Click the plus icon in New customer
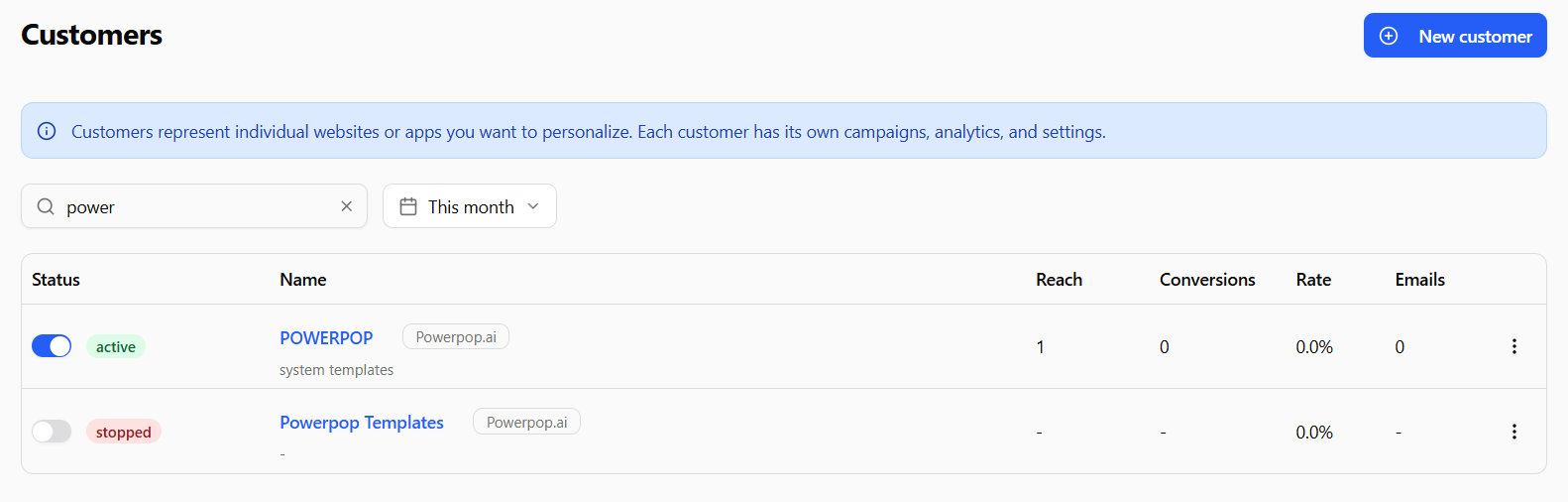The width and height of the screenshot is (1568, 502). (x=1389, y=36)
